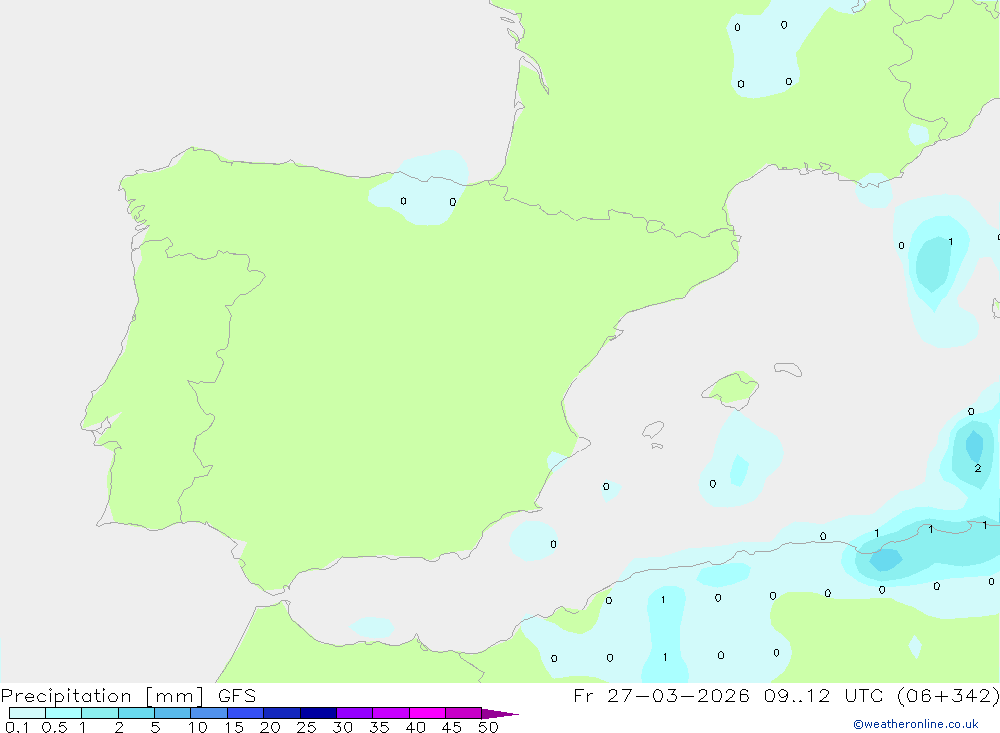Click the legend scale label "30"

click(342, 727)
